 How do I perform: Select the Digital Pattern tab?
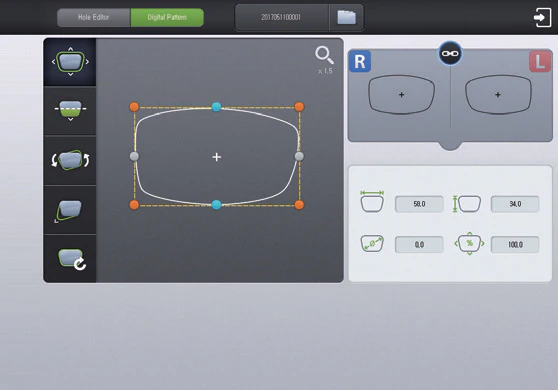tap(167, 17)
